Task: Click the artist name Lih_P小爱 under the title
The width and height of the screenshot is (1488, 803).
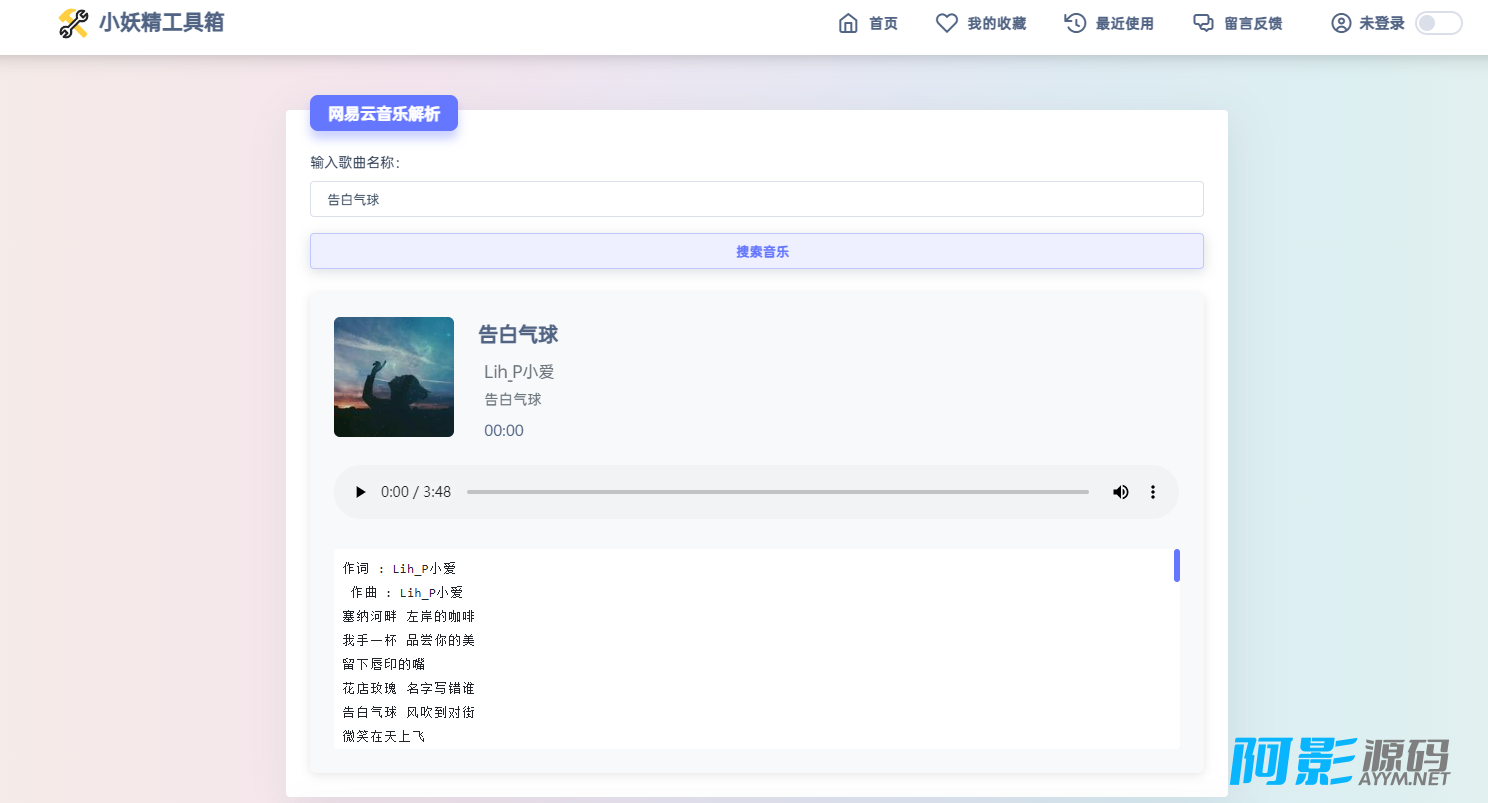Action: (519, 372)
